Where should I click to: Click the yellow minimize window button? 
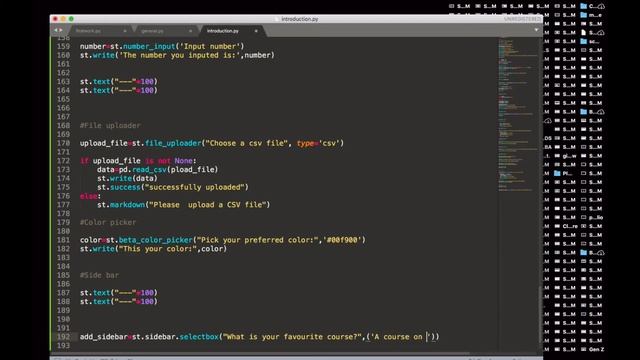(x=63, y=19)
